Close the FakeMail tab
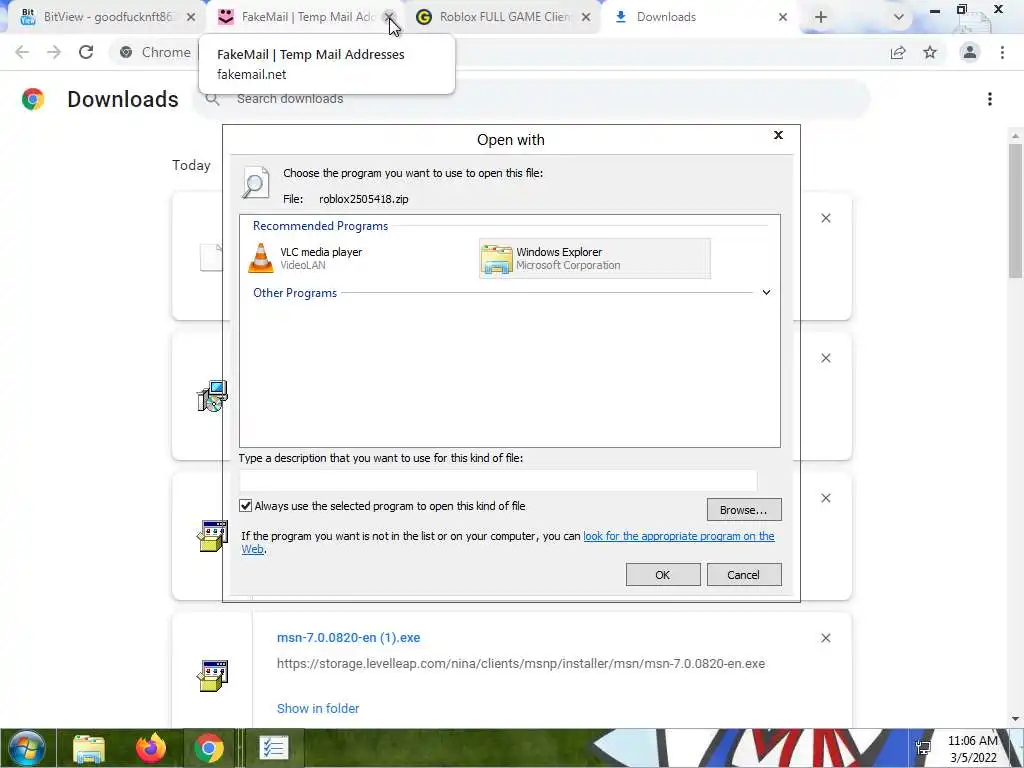 point(389,17)
